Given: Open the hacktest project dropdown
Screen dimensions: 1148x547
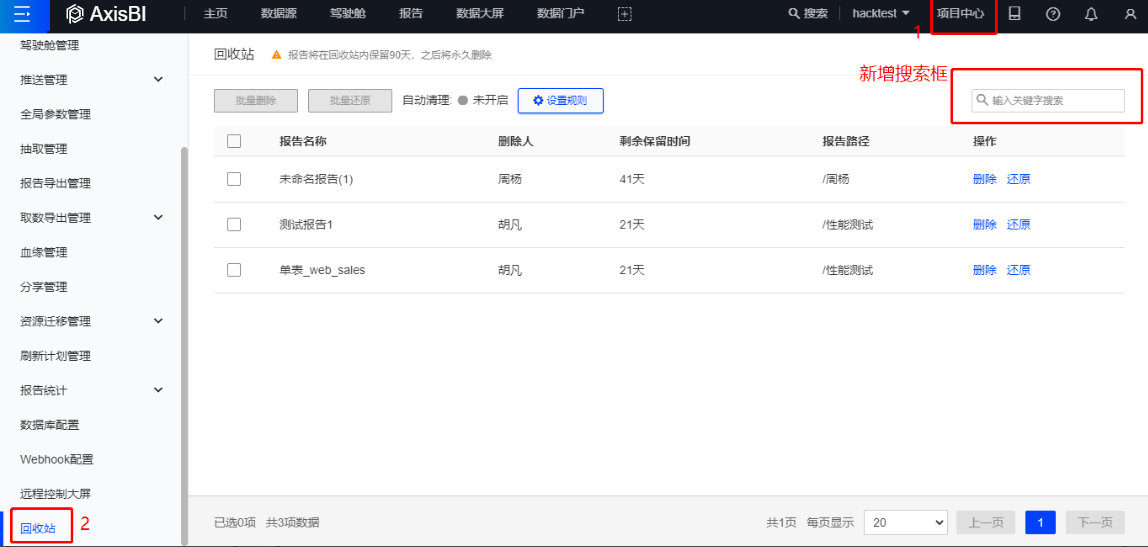Looking at the screenshot, I should click(880, 14).
